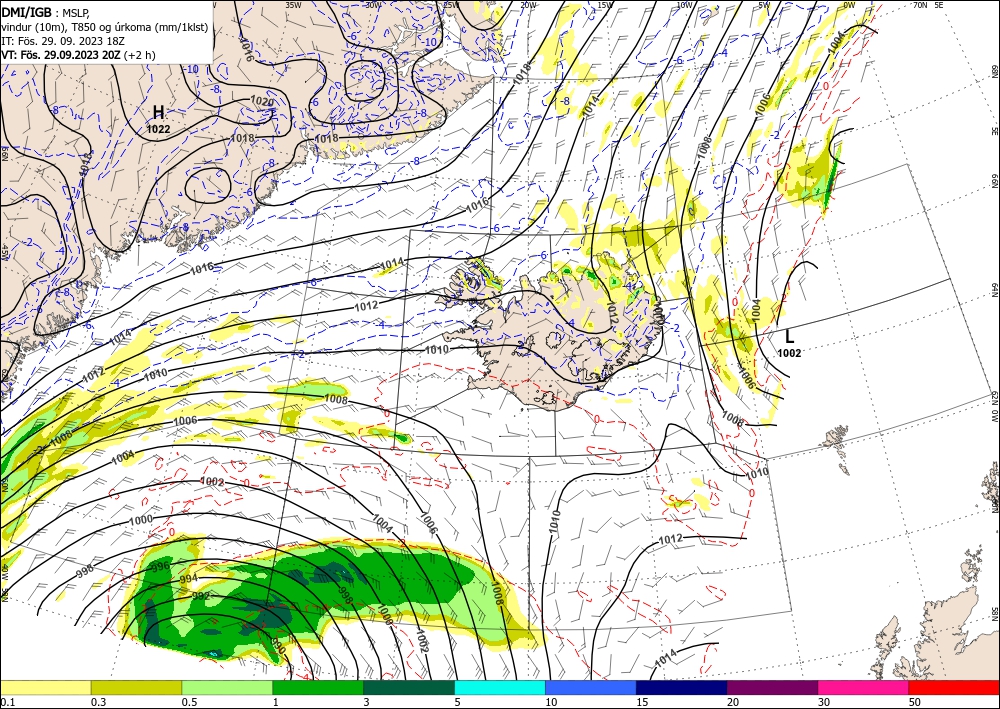The image size is (1000, 709).
Task: Click the 'H' high pressure marker over Greenland
Action: click(158, 113)
